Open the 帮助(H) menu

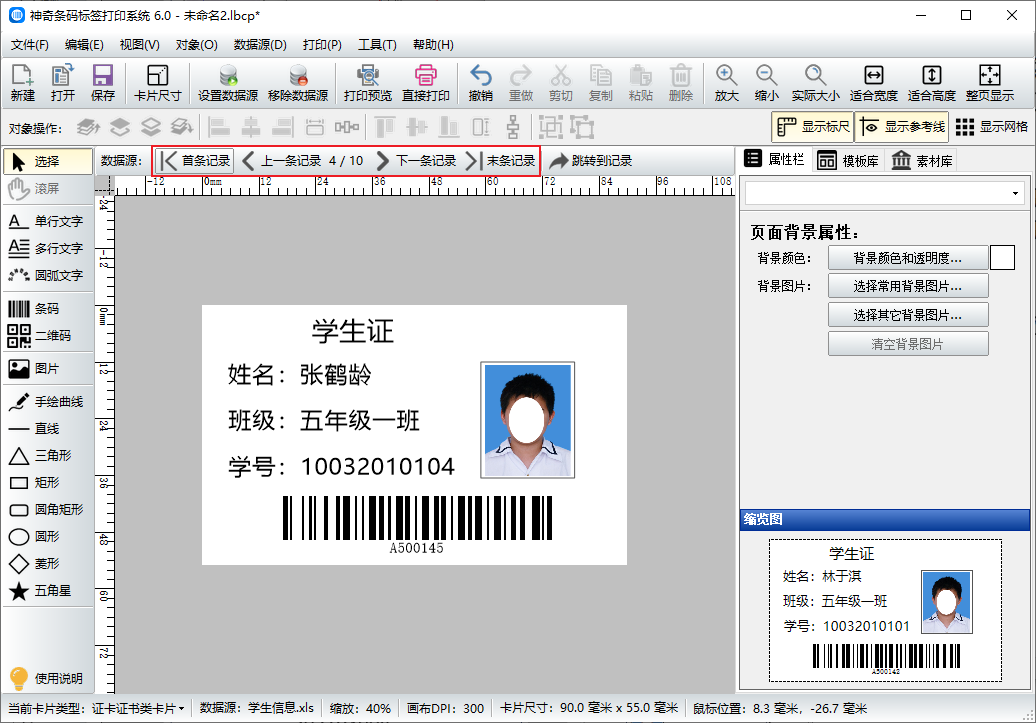click(433, 45)
